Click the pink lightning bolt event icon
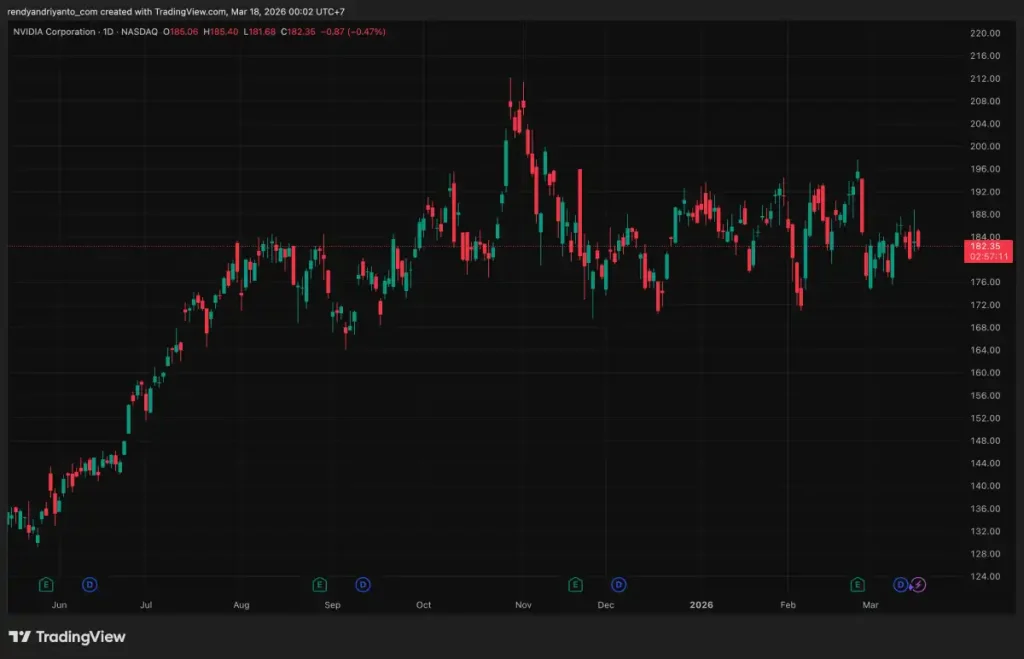This screenshot has width=1024, height=659. tap(918, 584)
